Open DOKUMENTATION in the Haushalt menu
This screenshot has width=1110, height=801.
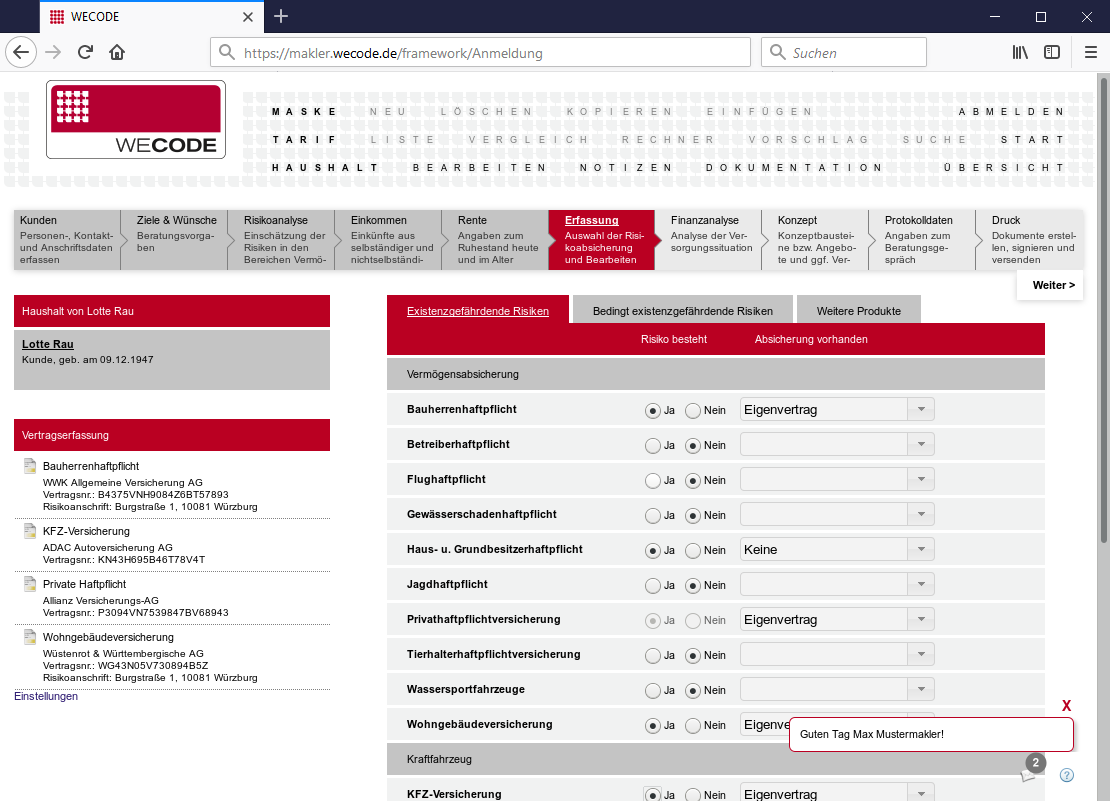(x=794, y=168)
